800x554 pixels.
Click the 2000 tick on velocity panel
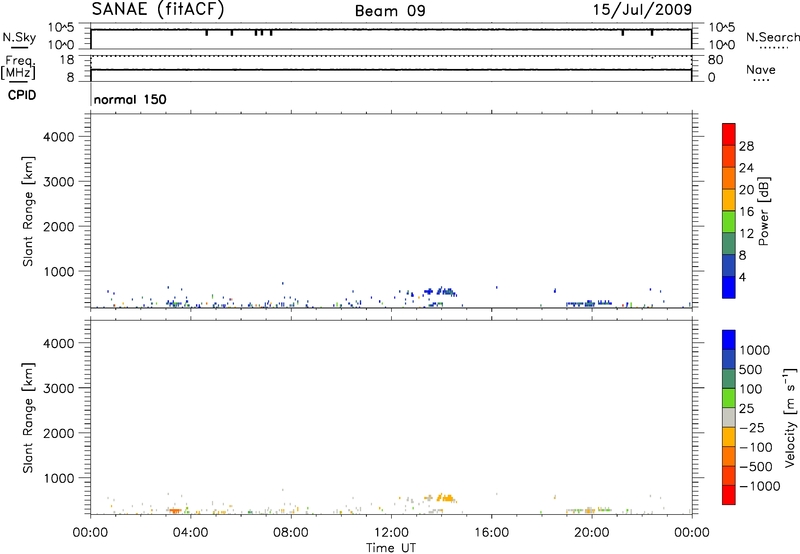[x=58, y=433]
